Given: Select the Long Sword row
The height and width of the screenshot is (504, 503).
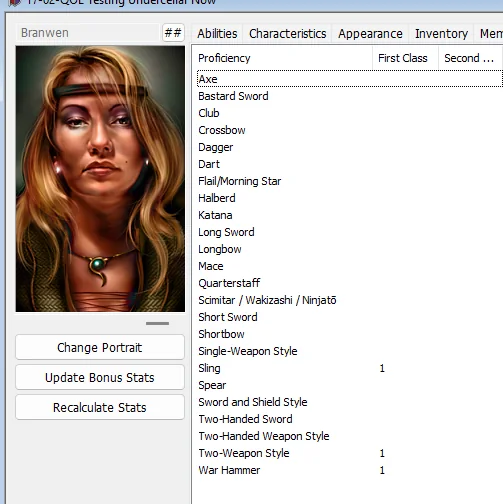Looking at the screenshot, I should tap(349, 232).
